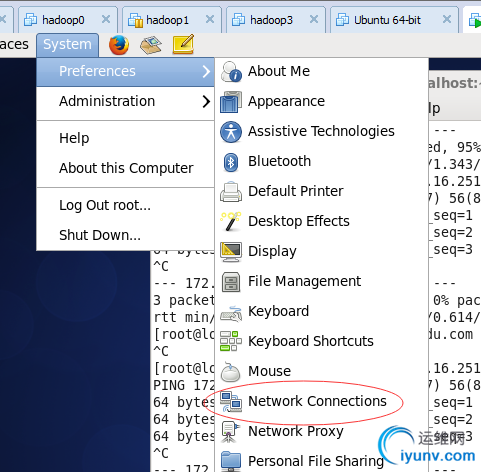Image resolution: width=481 pixels, height=472 pixels.
Task: Choose Shut Down... entry
Action: tap(125, 235)
